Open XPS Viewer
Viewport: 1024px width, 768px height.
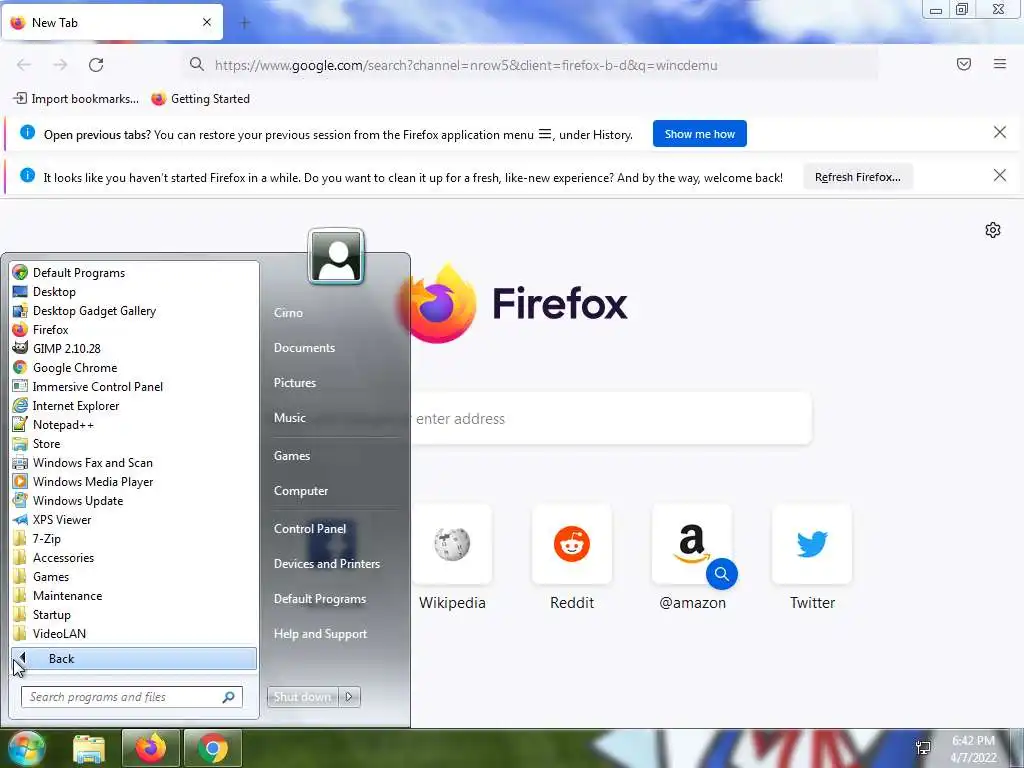click(134, 519)
